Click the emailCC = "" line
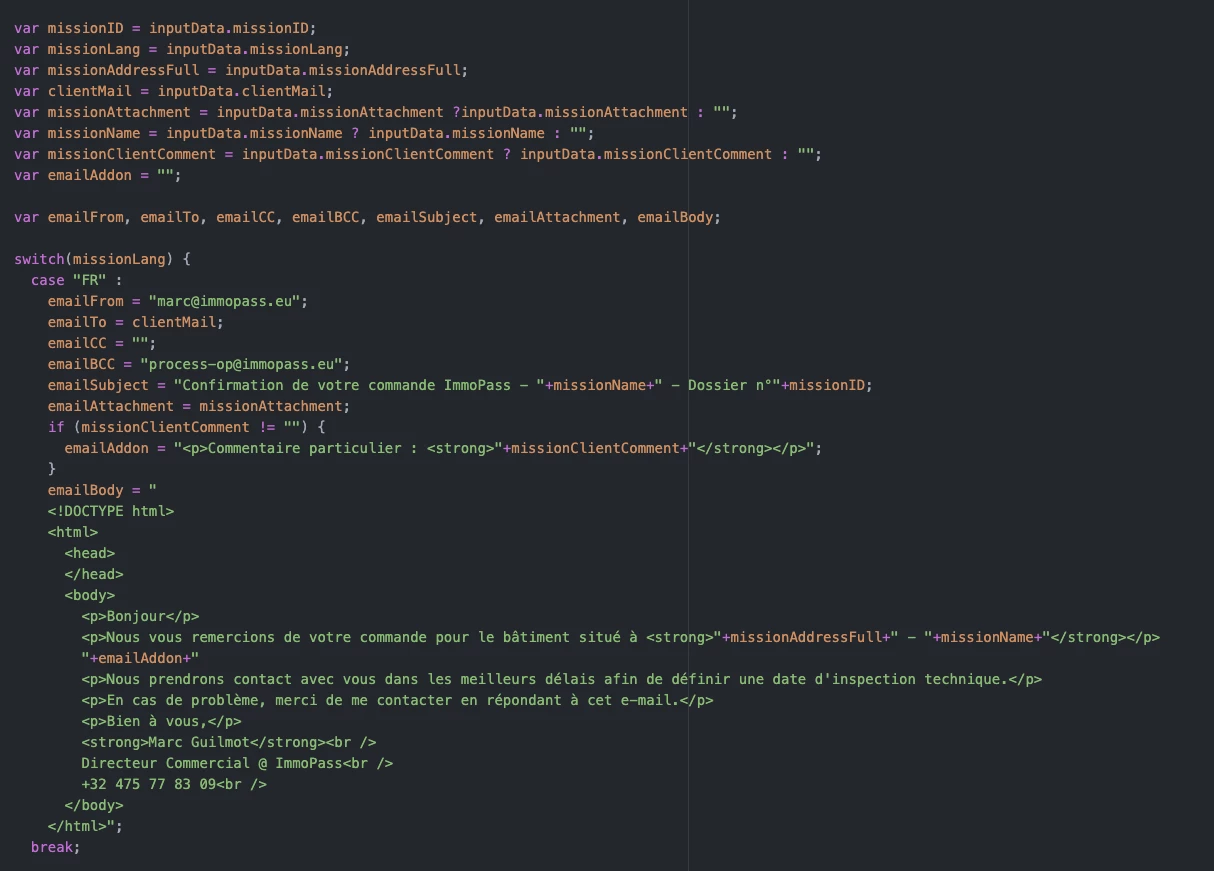 click(102, 343)
